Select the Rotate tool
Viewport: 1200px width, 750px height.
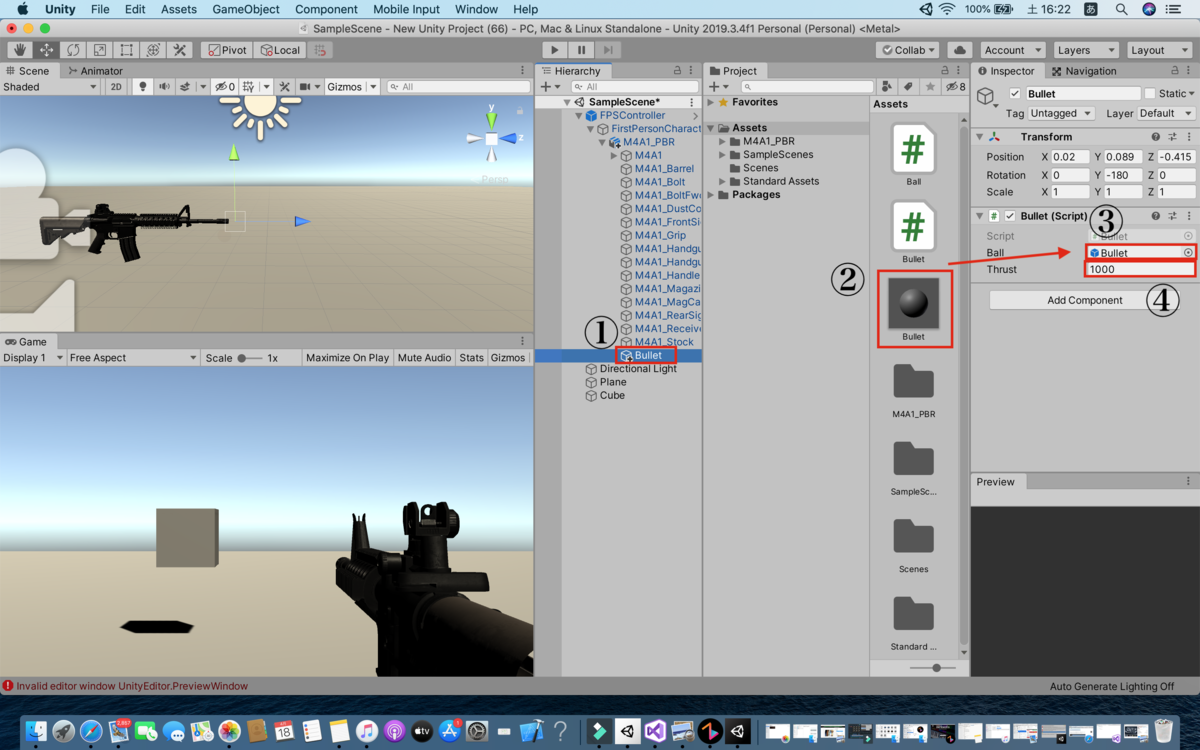pos(73,50)
